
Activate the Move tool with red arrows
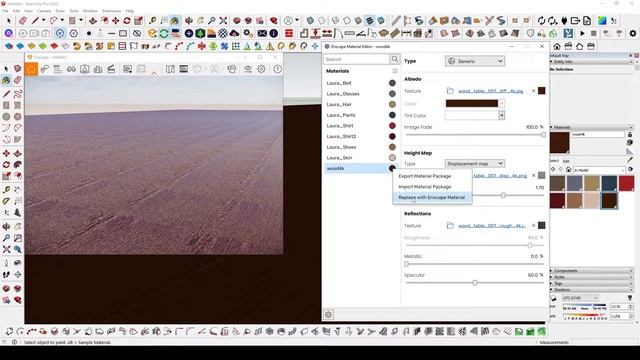(x=116, y=20)
